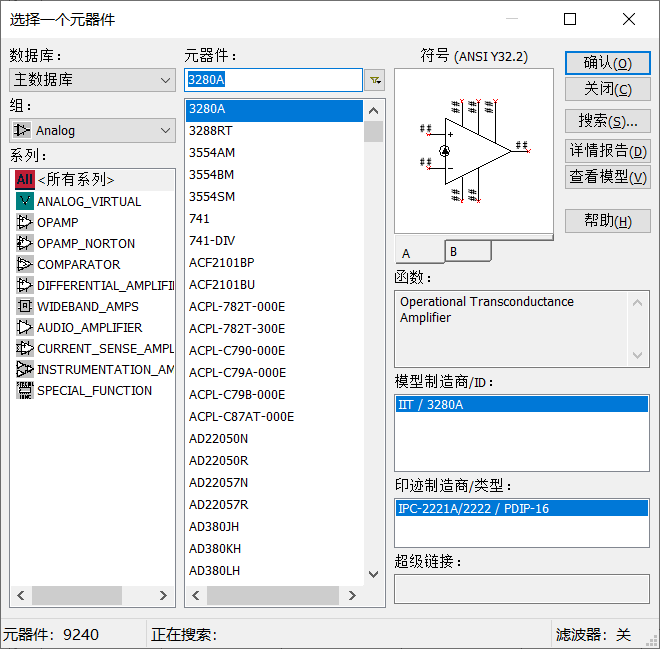Select component ACPL-C87AT-000E
Screen dimensions: 660x649
click(274, 417)
